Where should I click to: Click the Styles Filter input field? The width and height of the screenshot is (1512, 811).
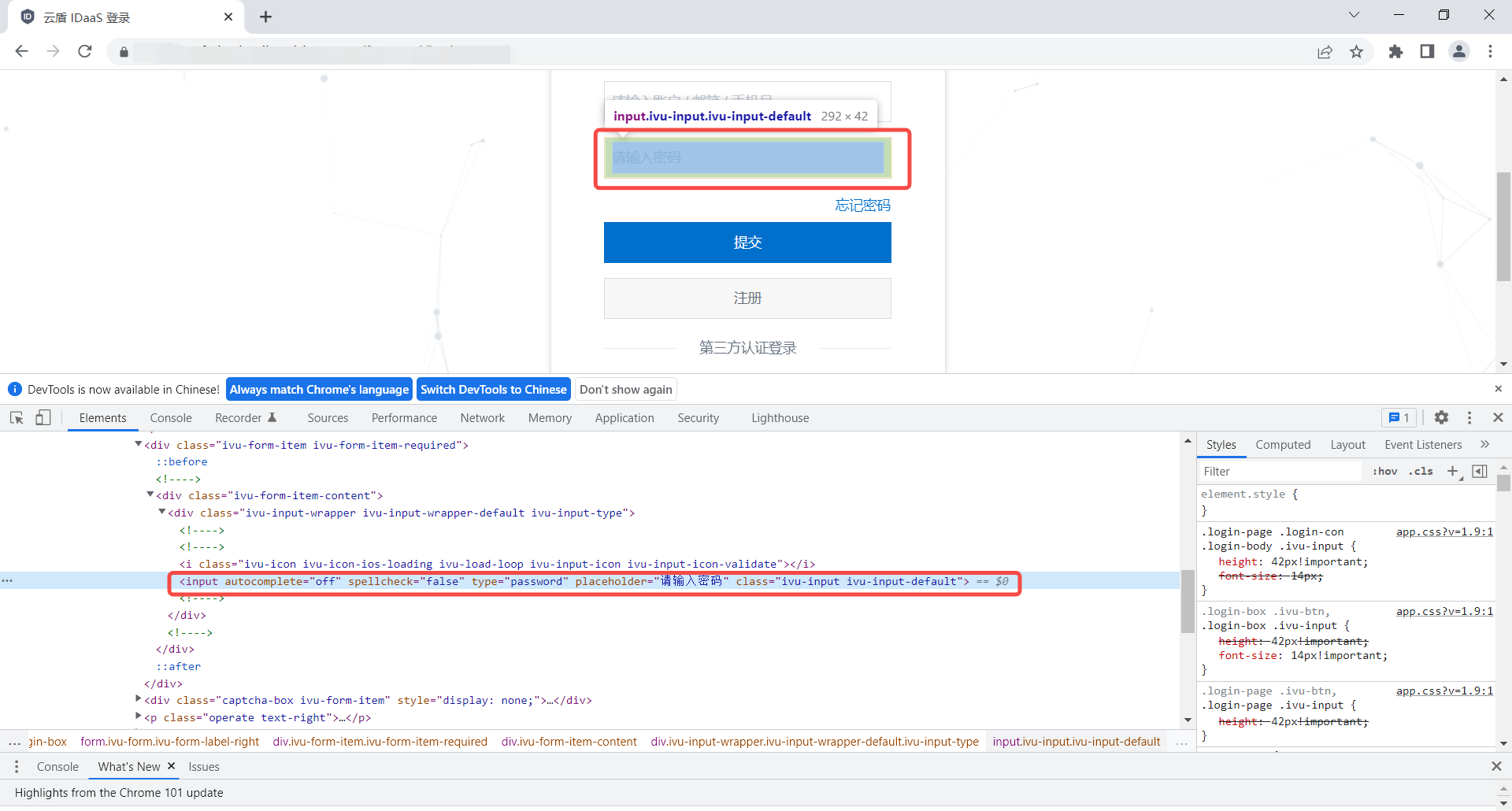pyautogui.click(x=1280, y=472)
